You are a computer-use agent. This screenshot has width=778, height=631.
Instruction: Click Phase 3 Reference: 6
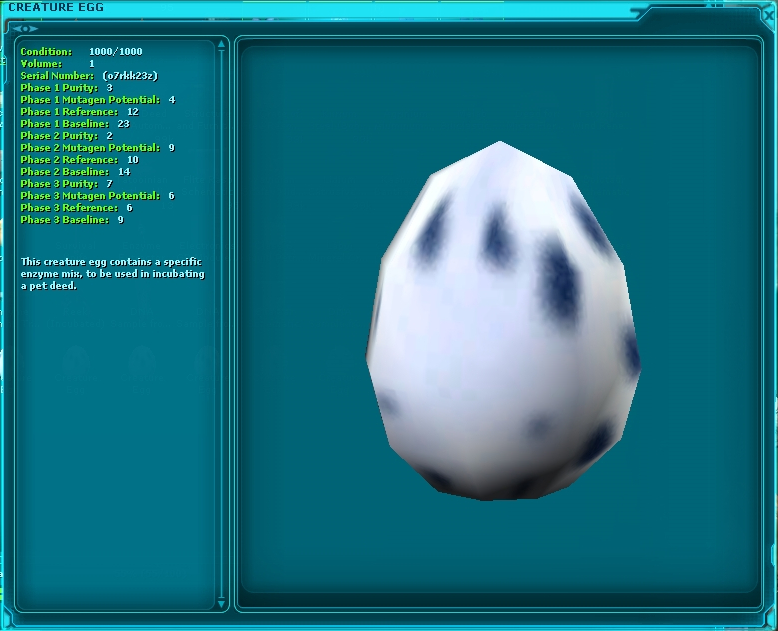[x=76, y=208]
